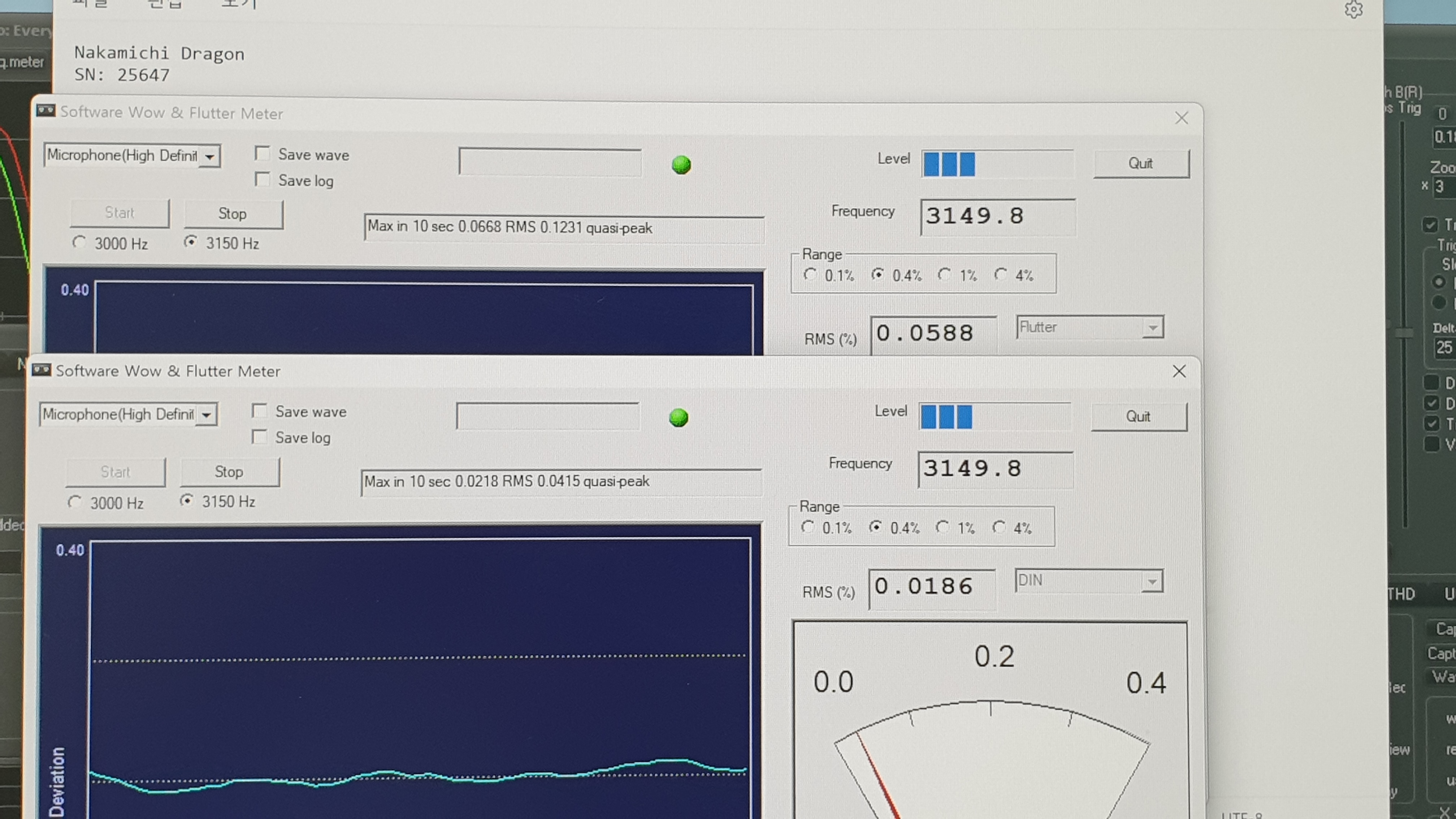Viewport: 1456px width, 819px height.
Task: Click the cassette icon in the lower window title
Action: click(41, 370)
